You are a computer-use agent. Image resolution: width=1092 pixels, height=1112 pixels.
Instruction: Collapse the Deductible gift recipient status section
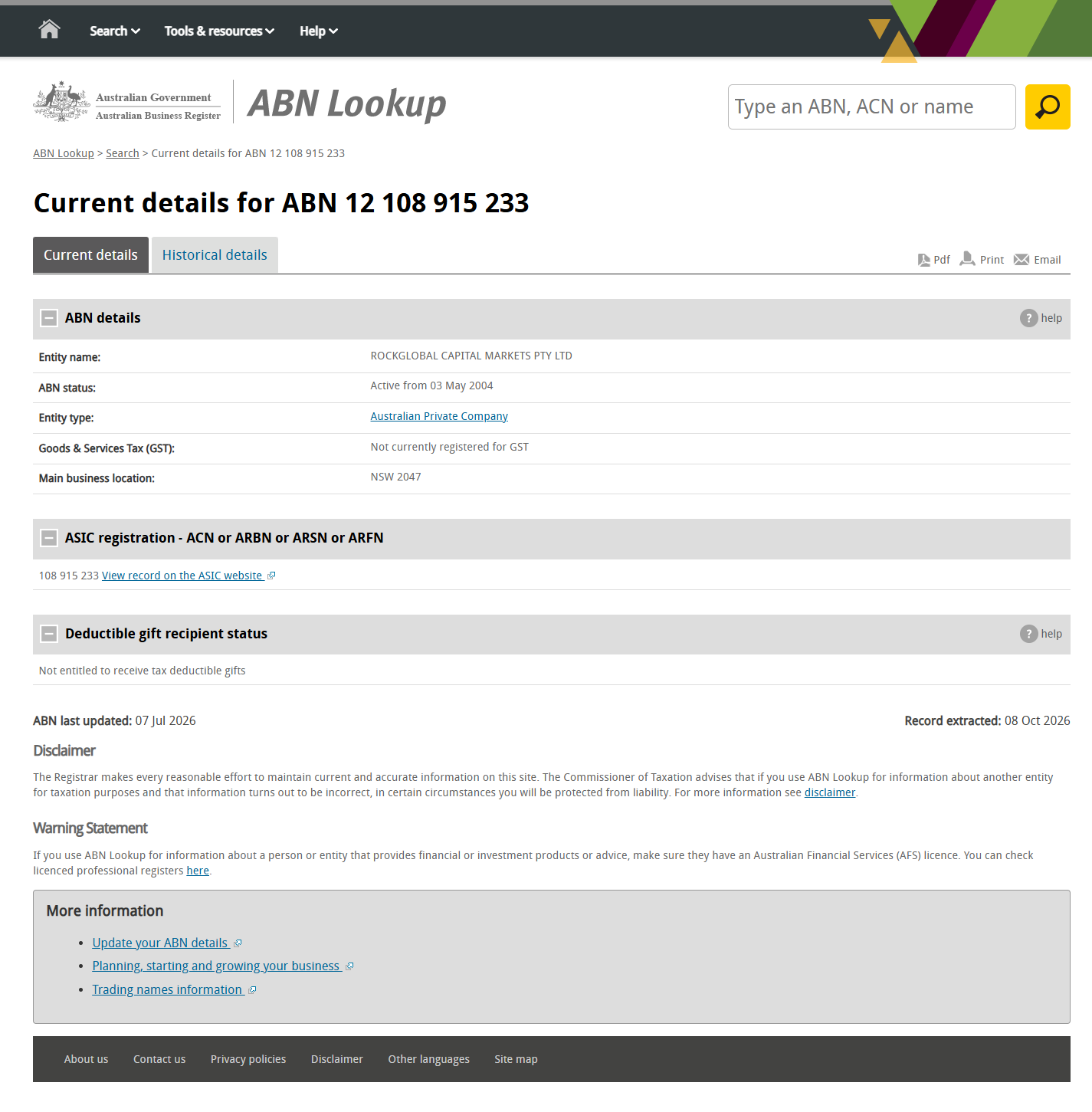(49, 634)
